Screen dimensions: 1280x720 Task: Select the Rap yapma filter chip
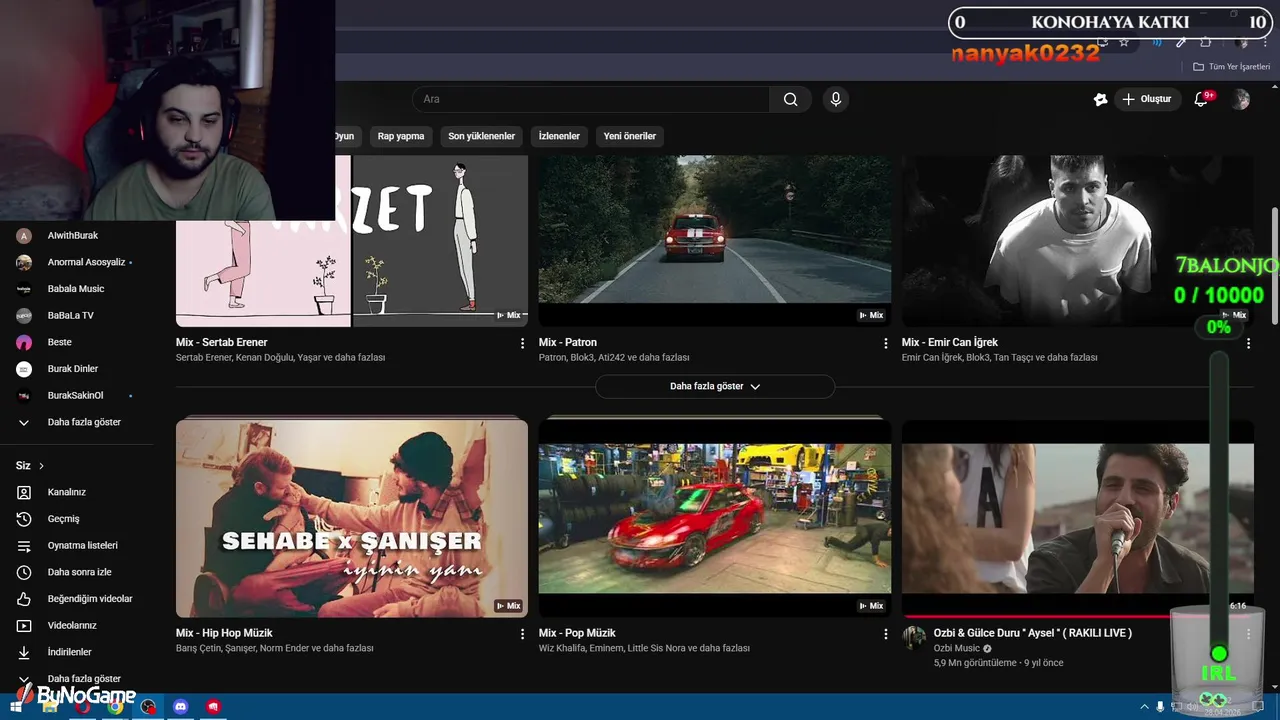pos(401,136)
